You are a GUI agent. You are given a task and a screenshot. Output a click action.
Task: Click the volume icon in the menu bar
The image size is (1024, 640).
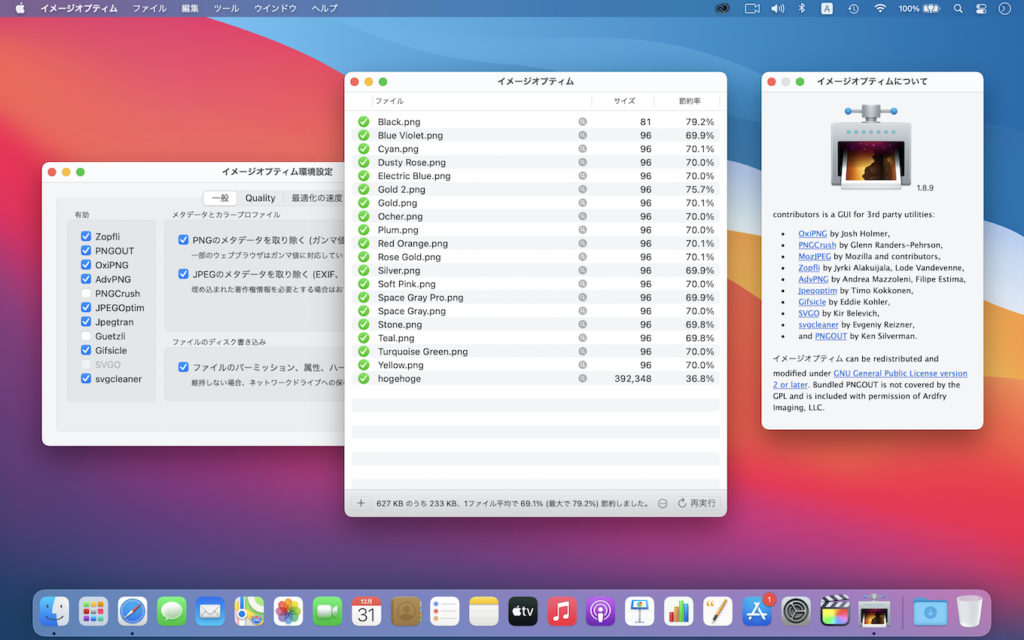(777, 8)
